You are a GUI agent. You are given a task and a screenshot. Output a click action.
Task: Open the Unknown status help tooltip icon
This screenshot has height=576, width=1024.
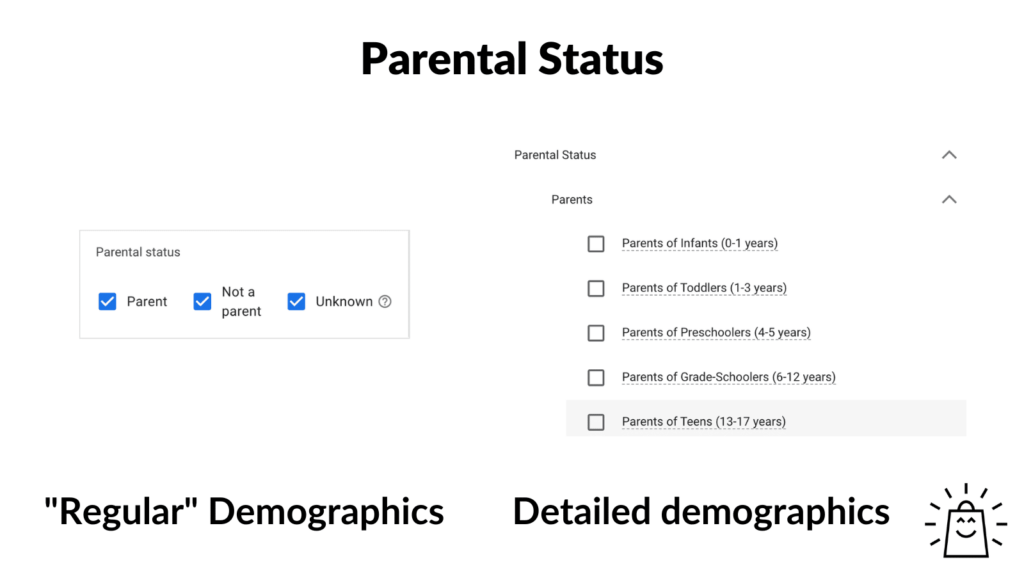tap(390, 301)
